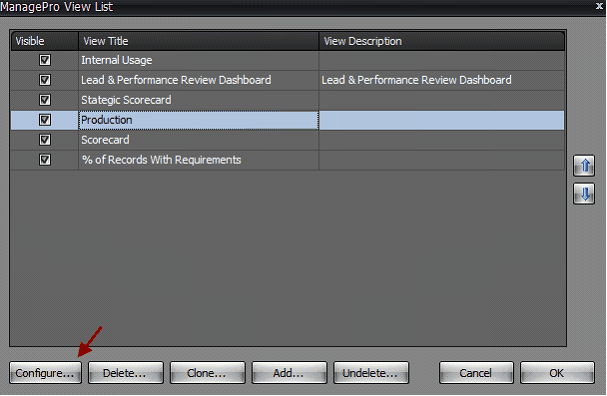
Task: Open the Undelete... dialog
Action: pos(371,373)
